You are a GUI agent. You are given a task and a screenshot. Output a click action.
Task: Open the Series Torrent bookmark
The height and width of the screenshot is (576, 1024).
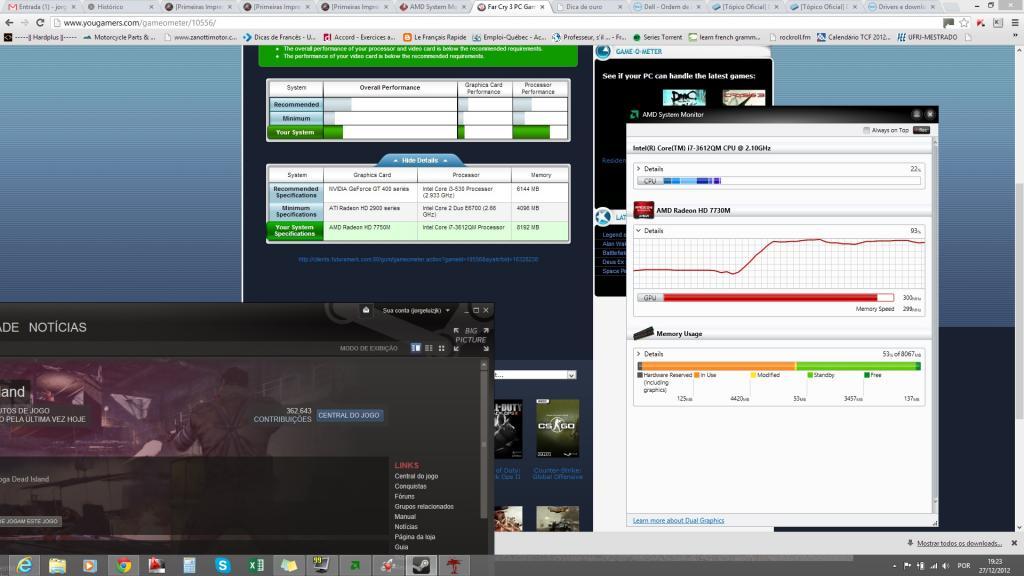coord(657,37)
